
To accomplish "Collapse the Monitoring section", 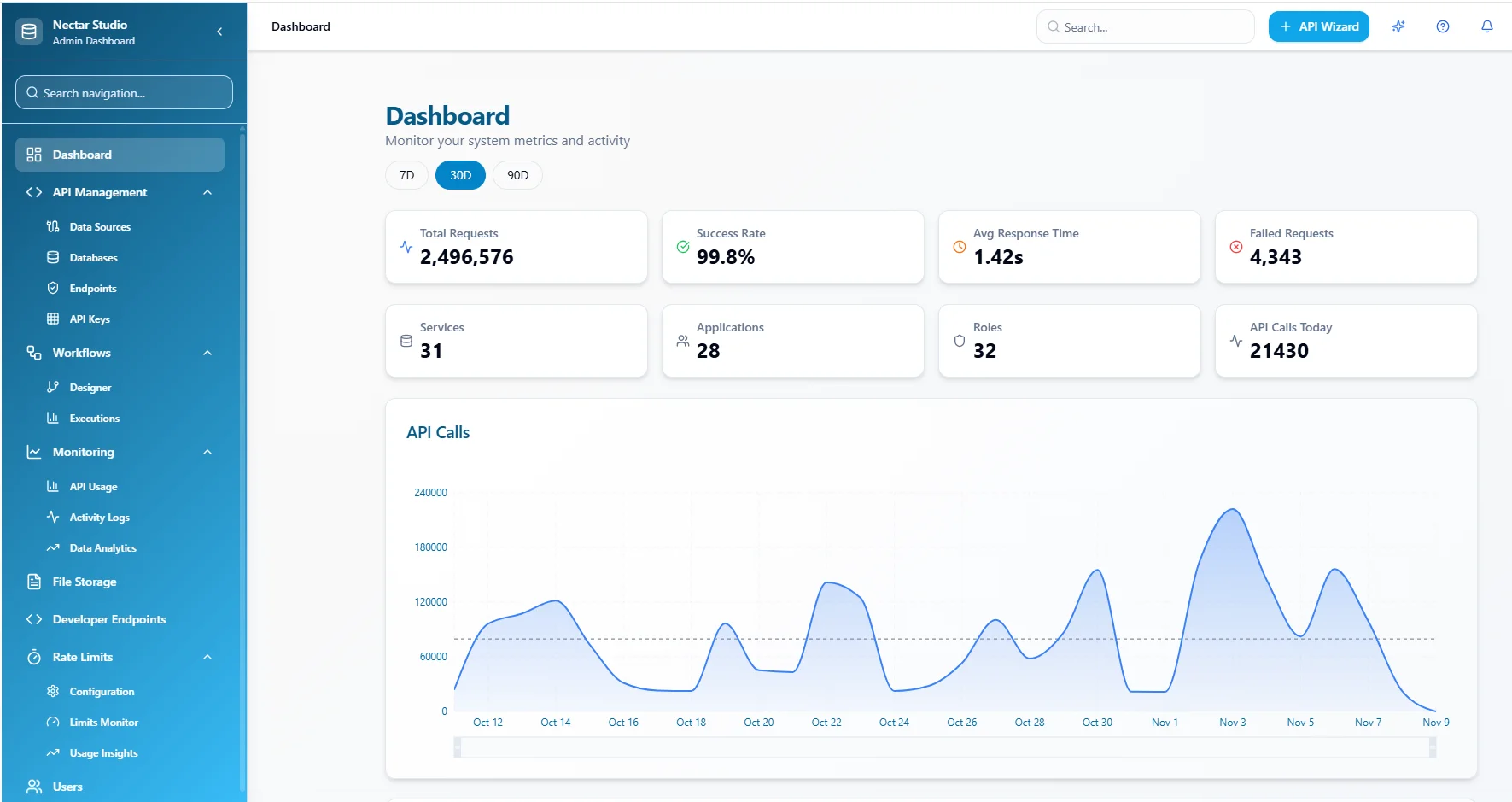I will point(207,452).
